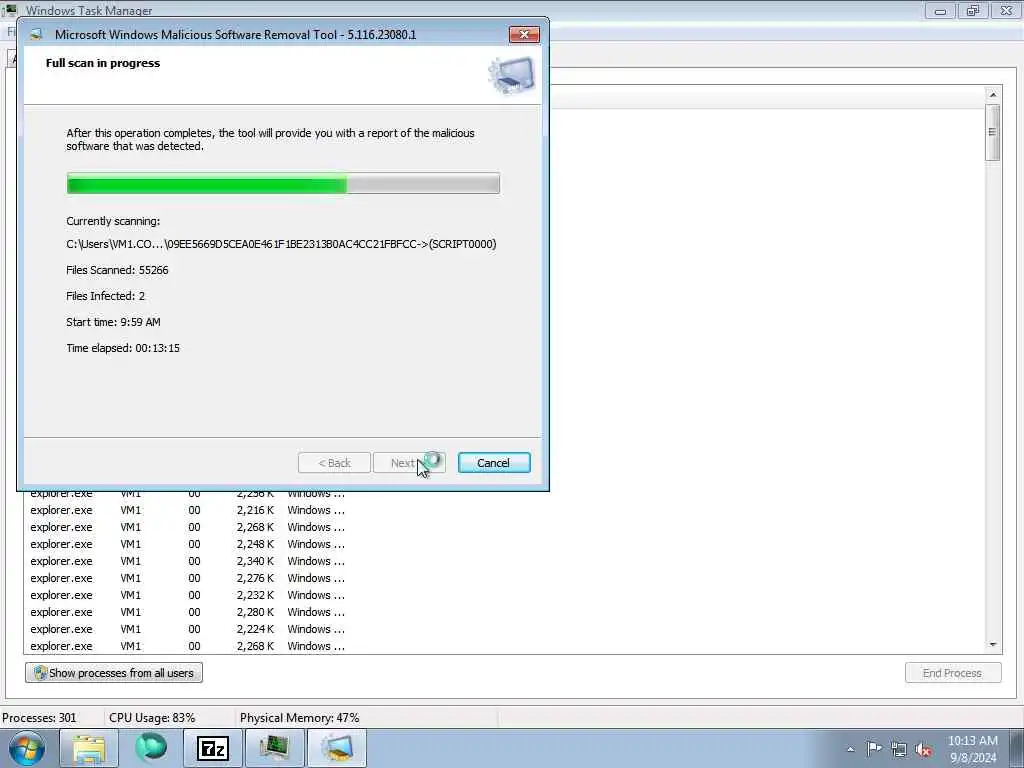Click the greyed-out Next button
1024x768 pixels.
click(x=409, y=463)
